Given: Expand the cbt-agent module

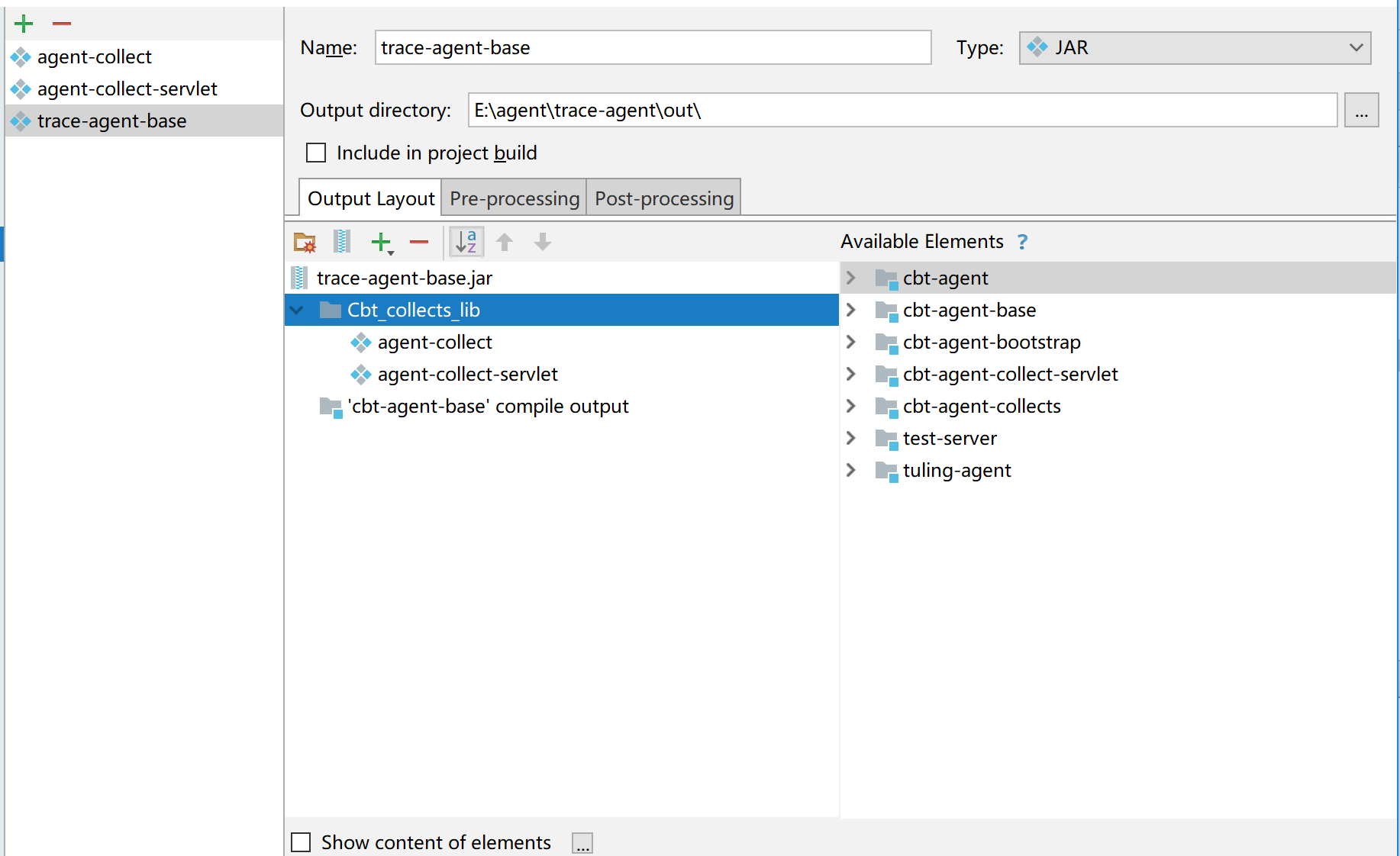Looking at the screenshot, I should coord(851,278).
